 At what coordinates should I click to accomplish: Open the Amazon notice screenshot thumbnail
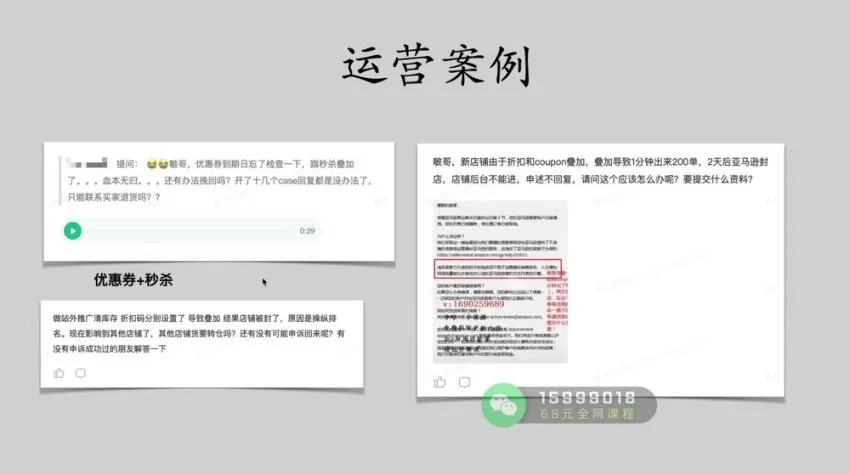point(500,281)
